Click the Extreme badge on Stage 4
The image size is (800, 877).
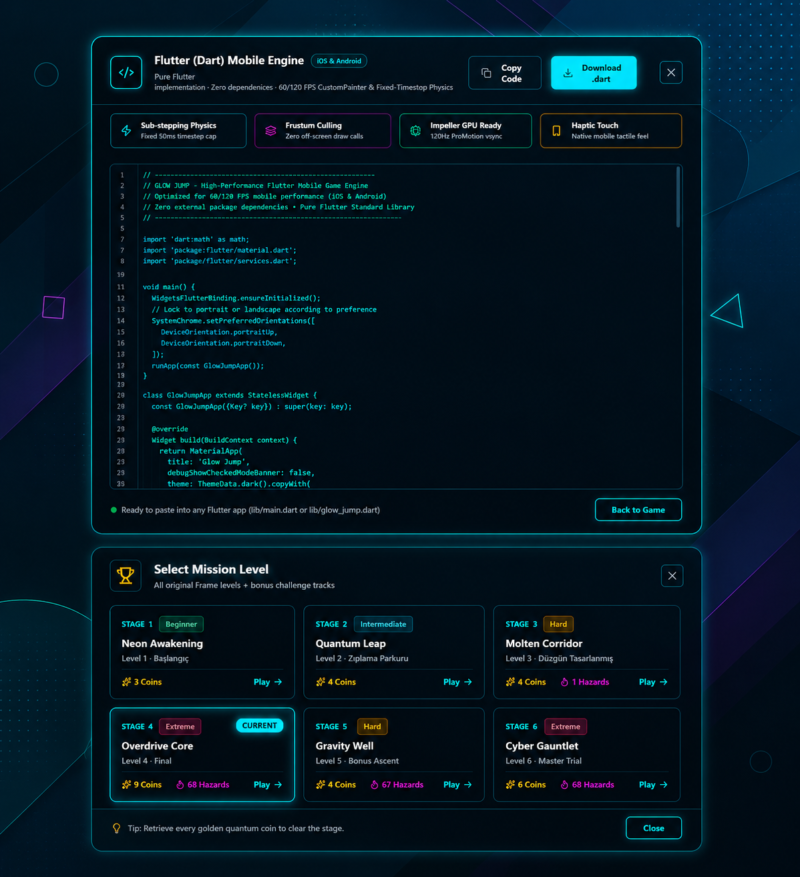pos(180,727)
